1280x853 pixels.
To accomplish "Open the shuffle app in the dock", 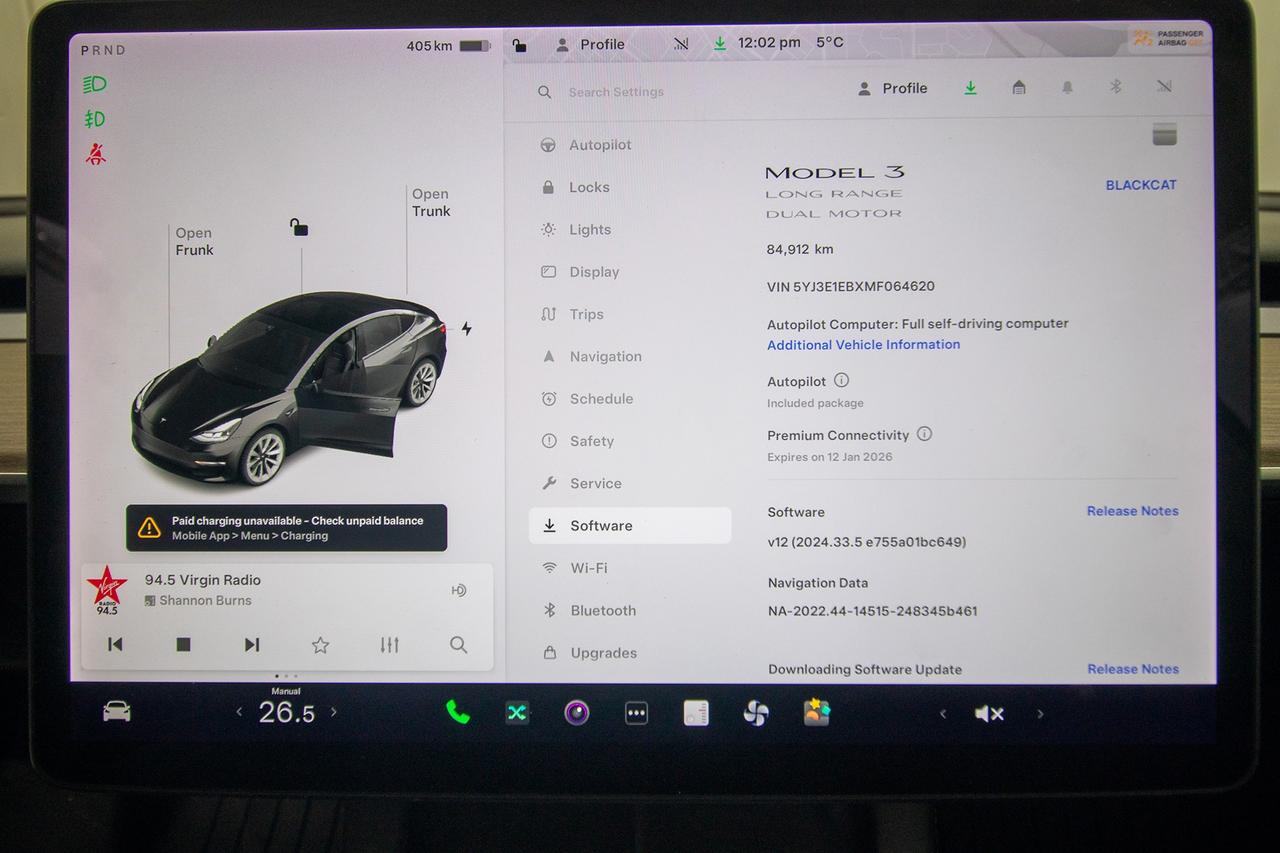I will 516,713.
